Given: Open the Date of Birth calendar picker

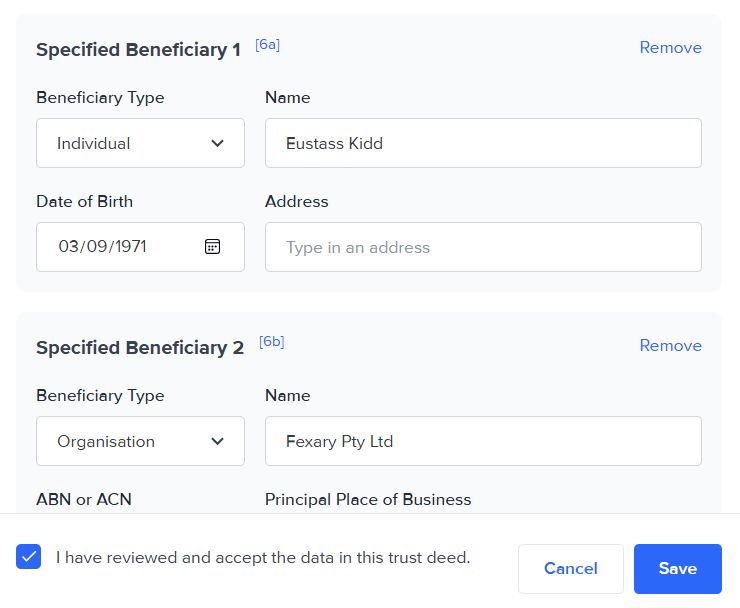Looking at the screenshot, I should (213, 247).
